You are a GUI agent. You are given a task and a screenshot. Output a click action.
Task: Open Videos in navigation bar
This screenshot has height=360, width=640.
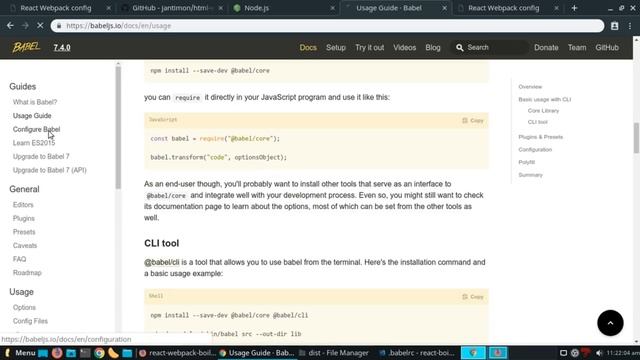[404, 48]
